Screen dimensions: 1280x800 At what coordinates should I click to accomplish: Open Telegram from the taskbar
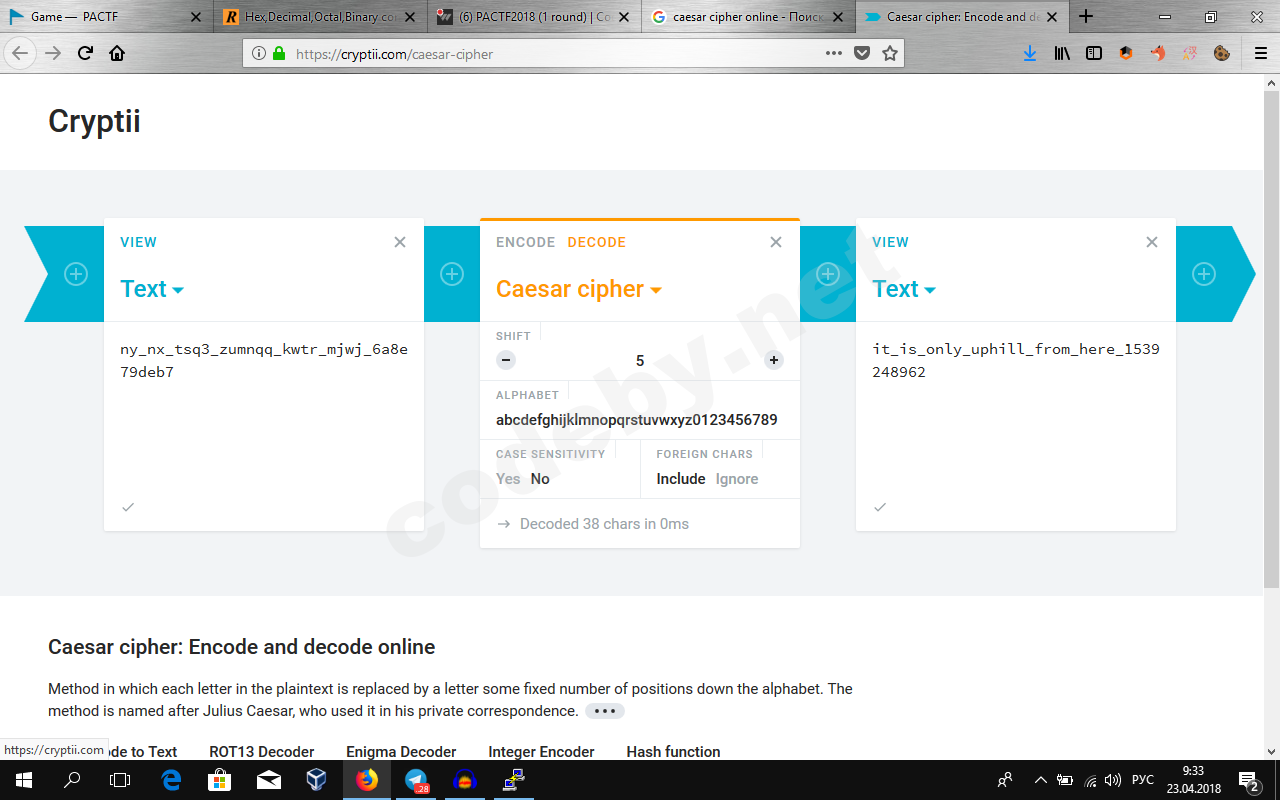point(416,780)
